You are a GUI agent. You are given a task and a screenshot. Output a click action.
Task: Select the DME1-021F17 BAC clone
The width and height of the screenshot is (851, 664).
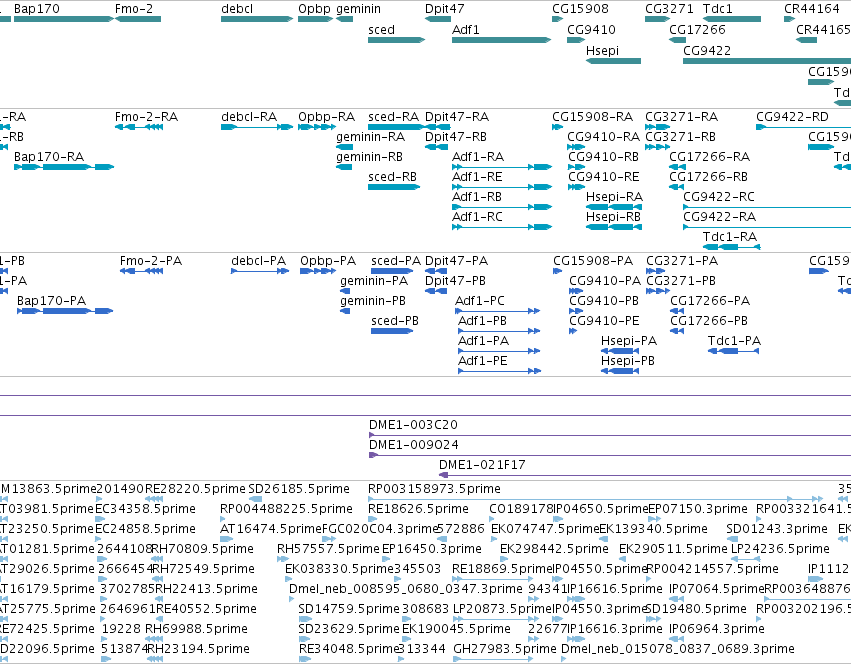click(x=645, y=475)
